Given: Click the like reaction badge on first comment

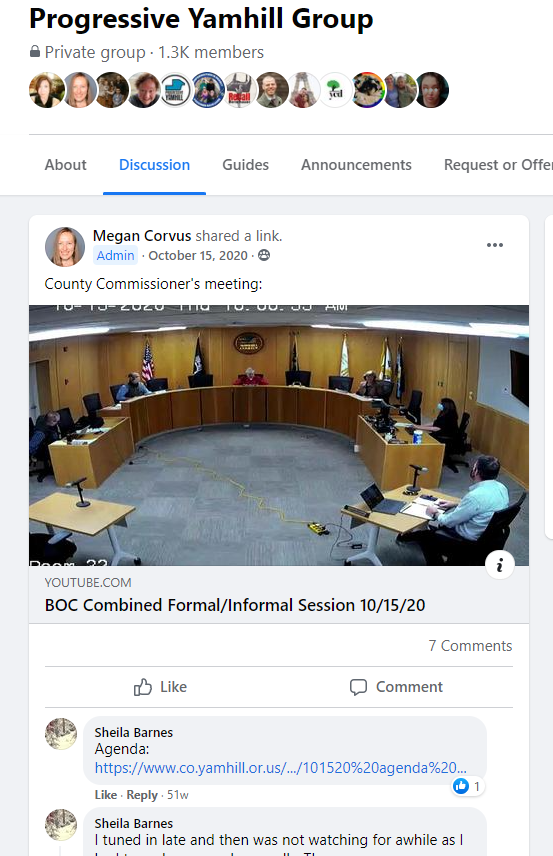Looking at the screenshot, I should 467,786.
